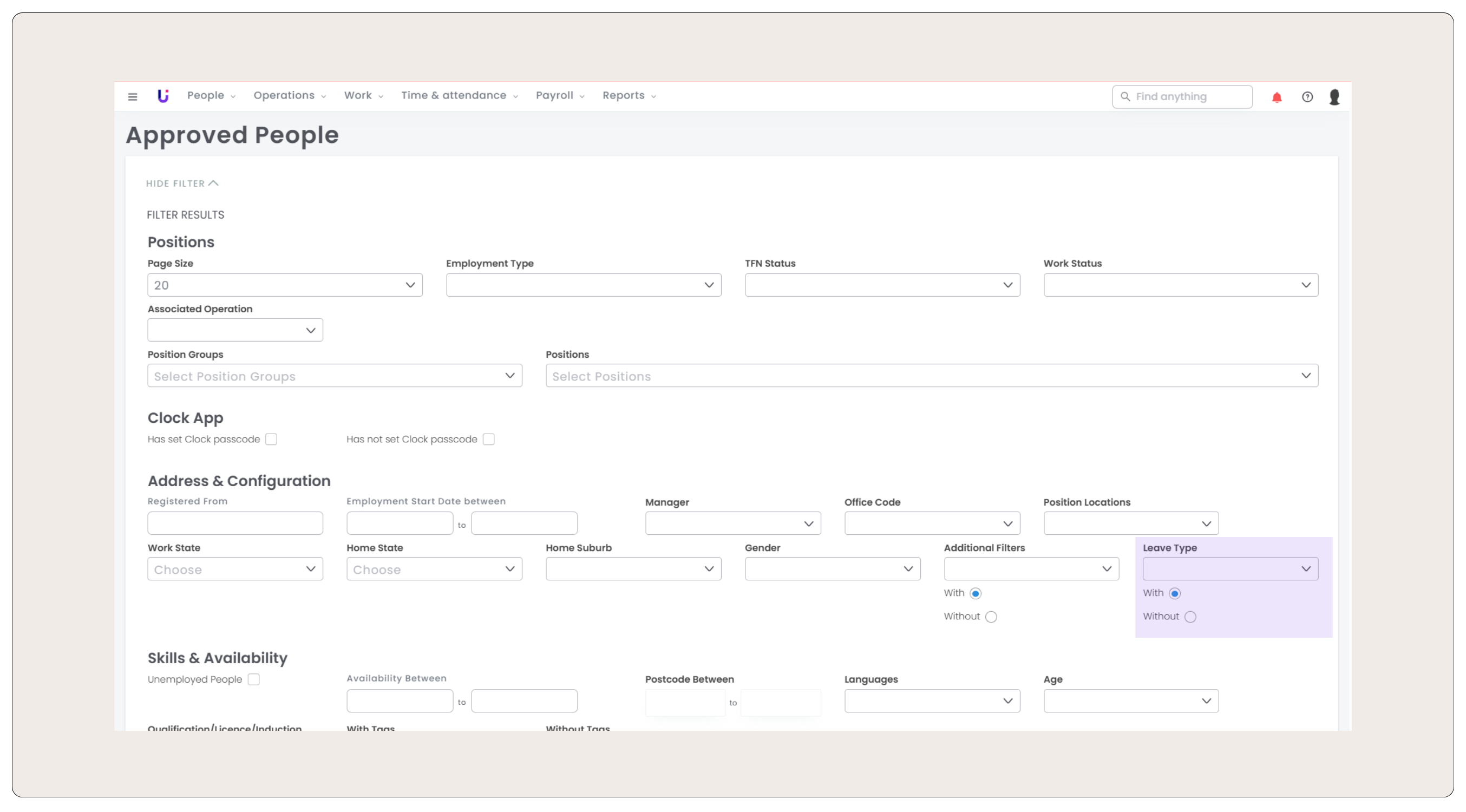The image size is (1466, 812).
Task: Open the People menu
Action: pyautogui.click(x=211, y=96)
